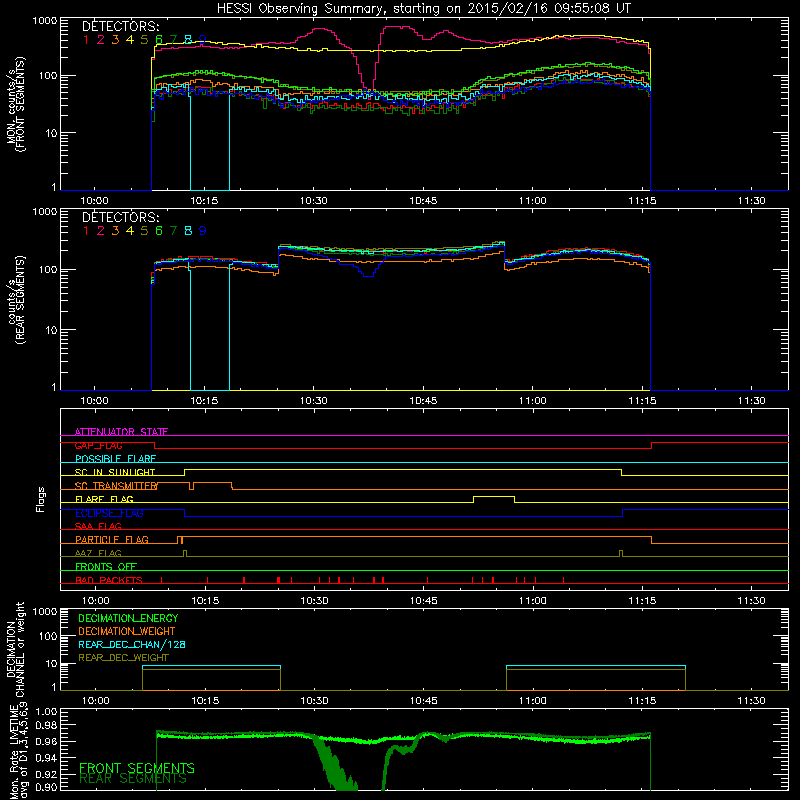The width and height of the screenshot is (800, 800).
Task: Select the SC_TRANSMITTER flag label
Action: 116,486
